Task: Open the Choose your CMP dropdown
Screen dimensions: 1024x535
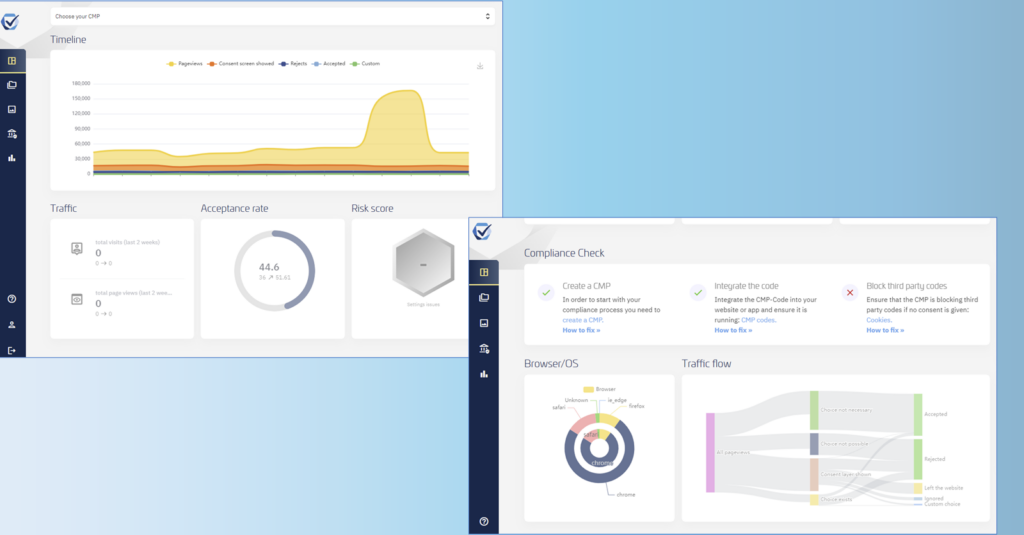Action: pyautogui.click(x=272, y=16)
